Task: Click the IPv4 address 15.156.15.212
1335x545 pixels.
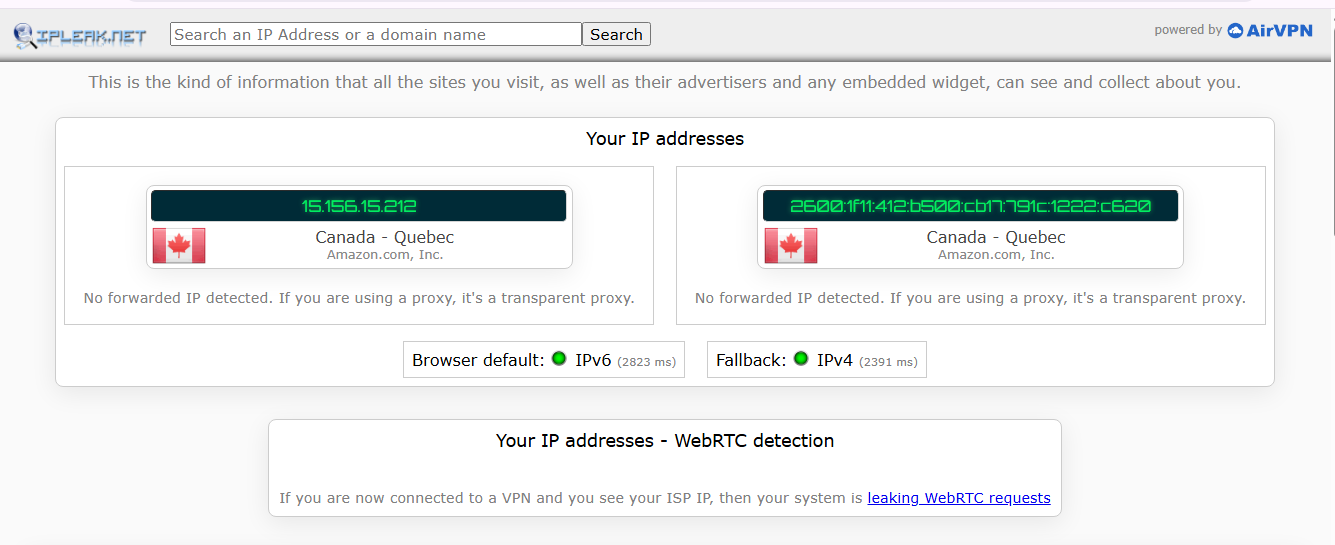Action: coord(359,206)
